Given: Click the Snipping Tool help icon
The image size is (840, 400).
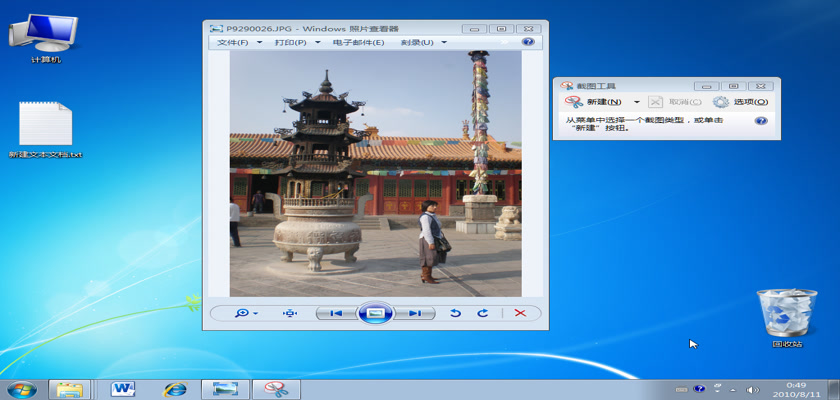Looking at the screenshot, I should [761, 120].
